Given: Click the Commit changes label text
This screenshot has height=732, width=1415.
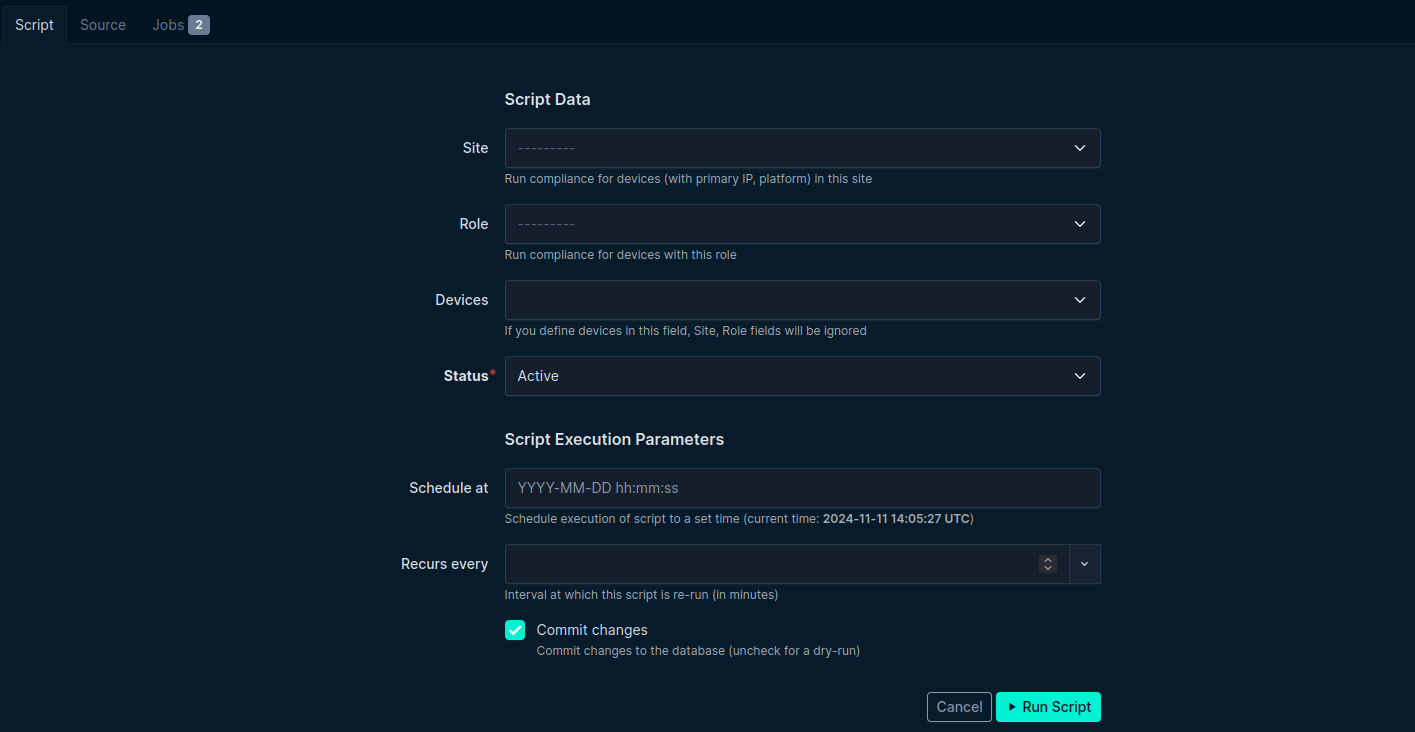Looking at the screenshot, I should pyautogui.click(x=592, y=630).
